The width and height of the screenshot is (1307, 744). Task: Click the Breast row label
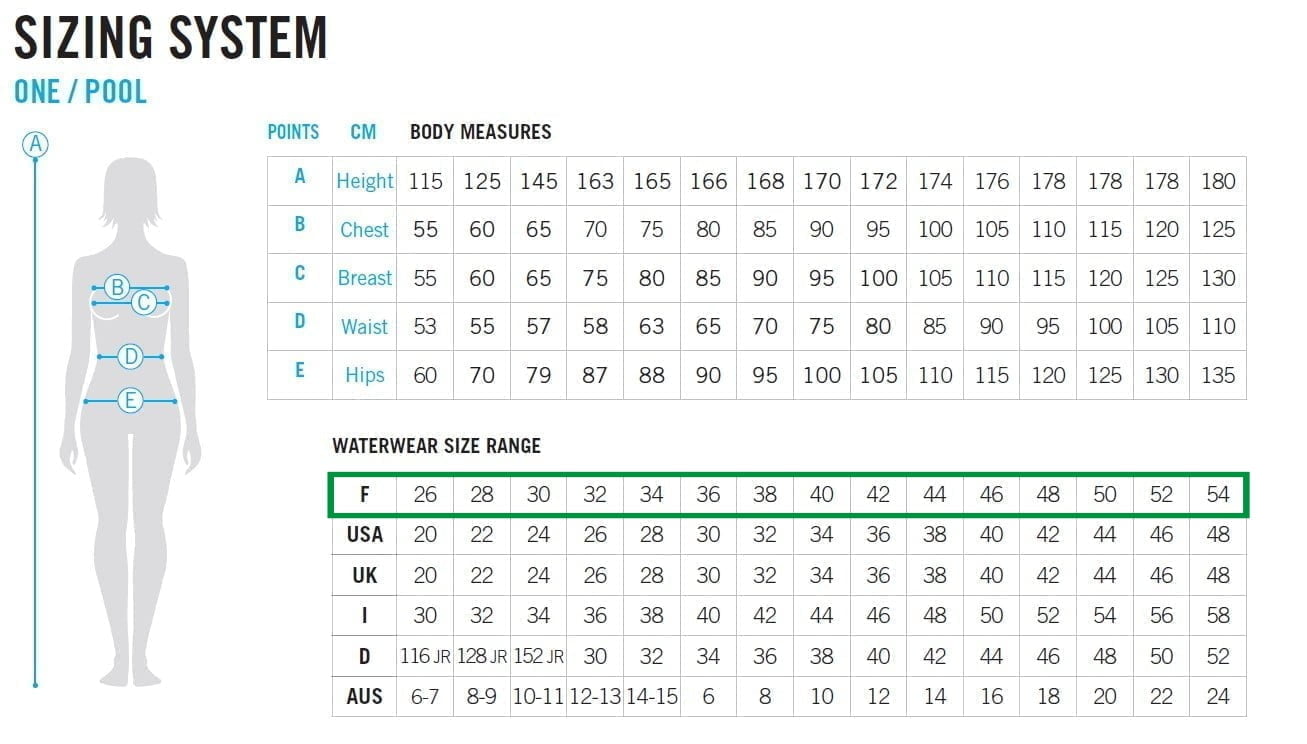[x=364, y=278]
